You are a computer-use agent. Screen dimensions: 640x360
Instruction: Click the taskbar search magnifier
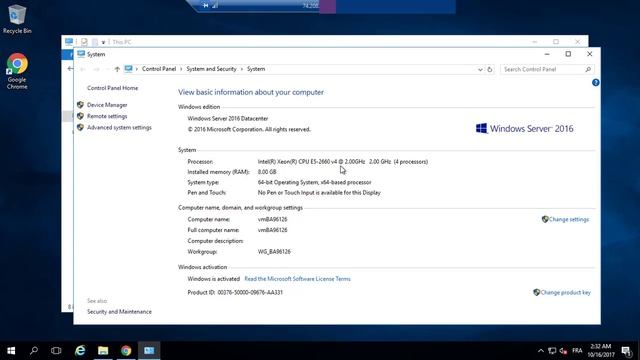(x=34, y=351)
